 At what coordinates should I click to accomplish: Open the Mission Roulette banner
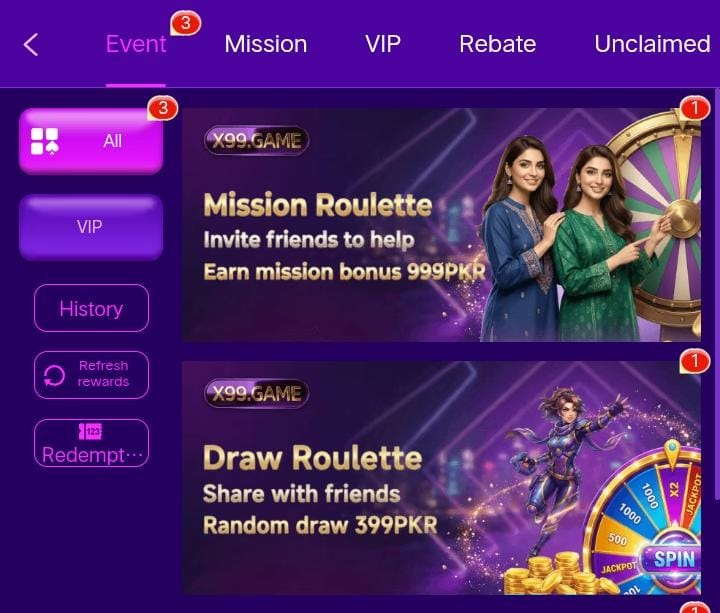click(442, 225)
